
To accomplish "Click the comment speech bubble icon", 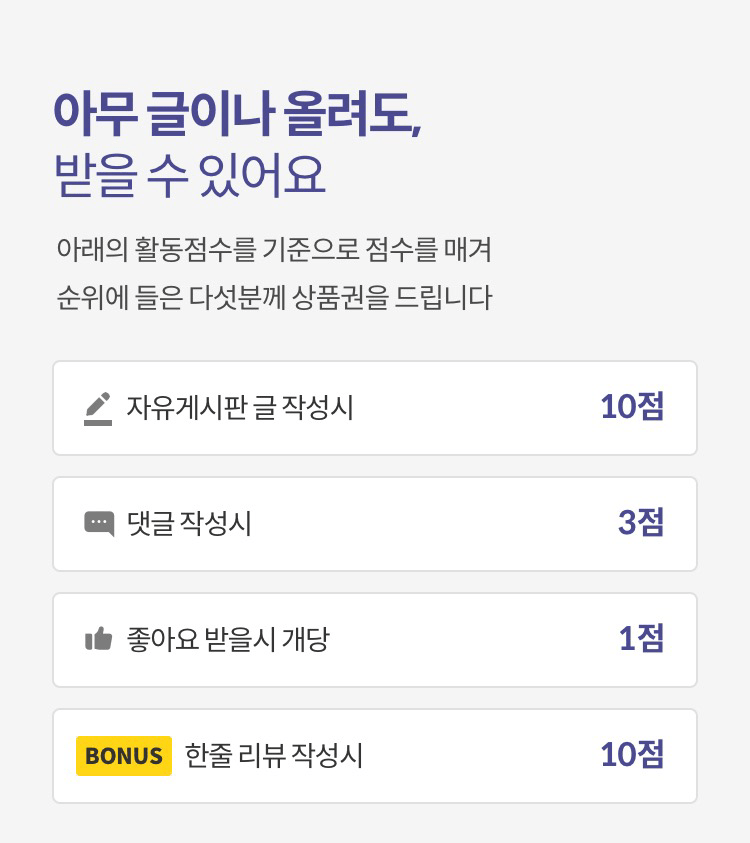I will click(99, 523).
